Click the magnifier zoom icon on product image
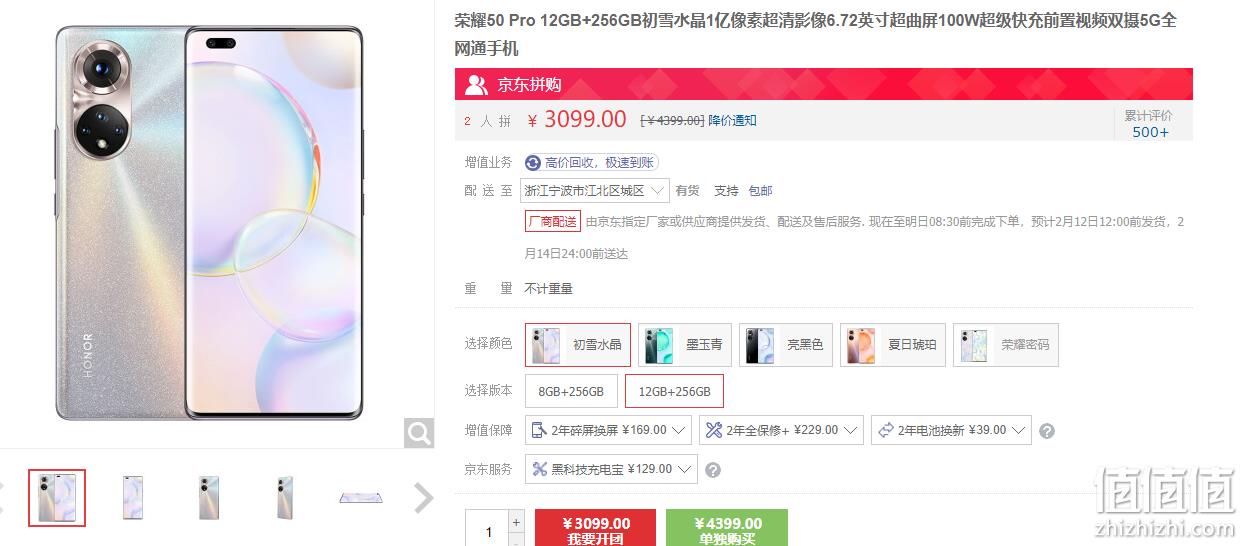Image resolution: width=1244 pixels, height=546 pixels. pos(419,433)
